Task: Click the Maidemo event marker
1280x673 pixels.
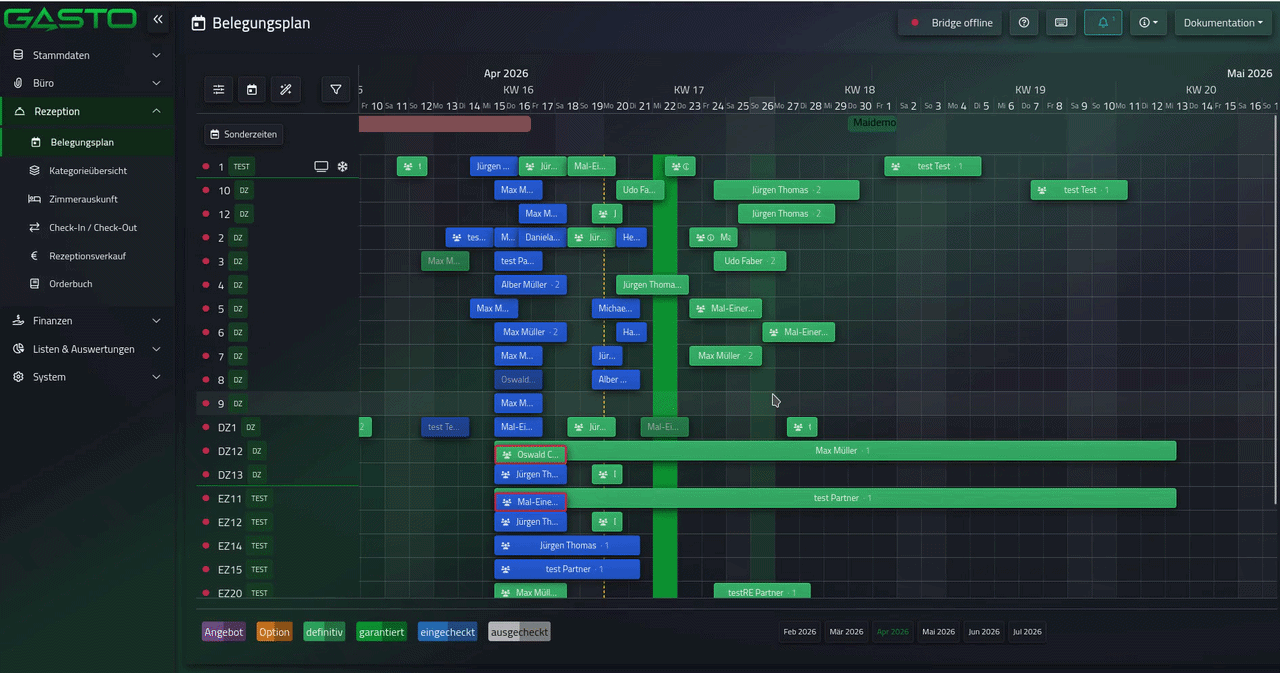Action: [x=873, y=123]
